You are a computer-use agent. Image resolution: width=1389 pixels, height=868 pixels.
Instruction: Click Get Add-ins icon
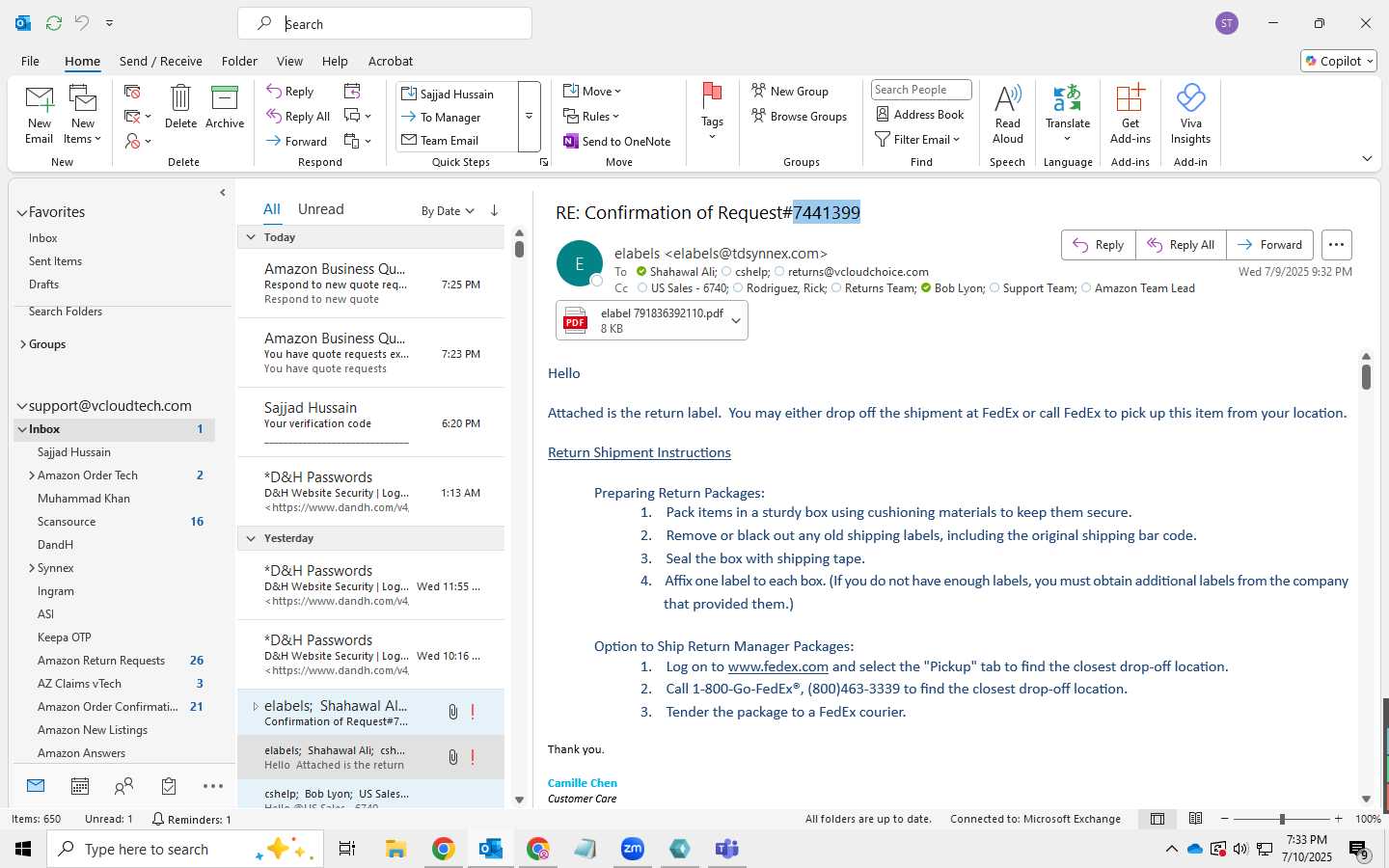tap(1130, 114)
